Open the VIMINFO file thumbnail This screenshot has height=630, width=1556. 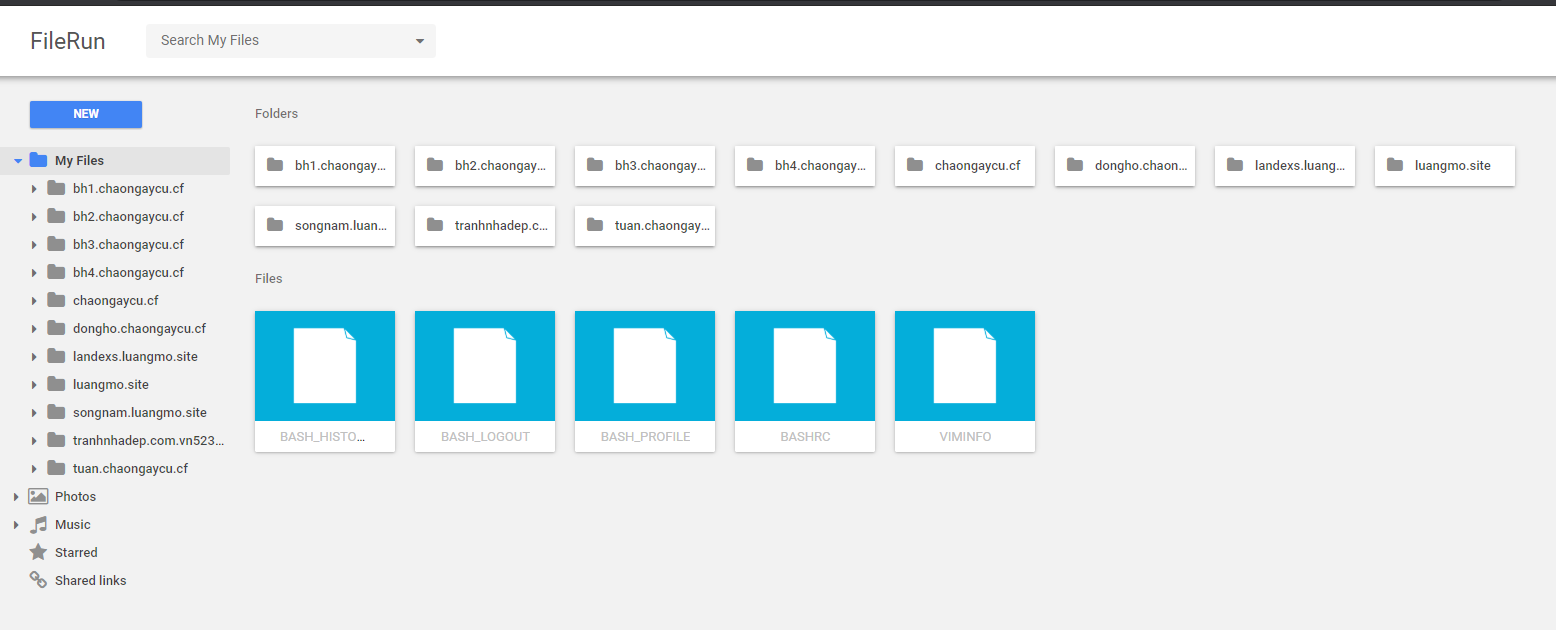(x=965, y=366)
